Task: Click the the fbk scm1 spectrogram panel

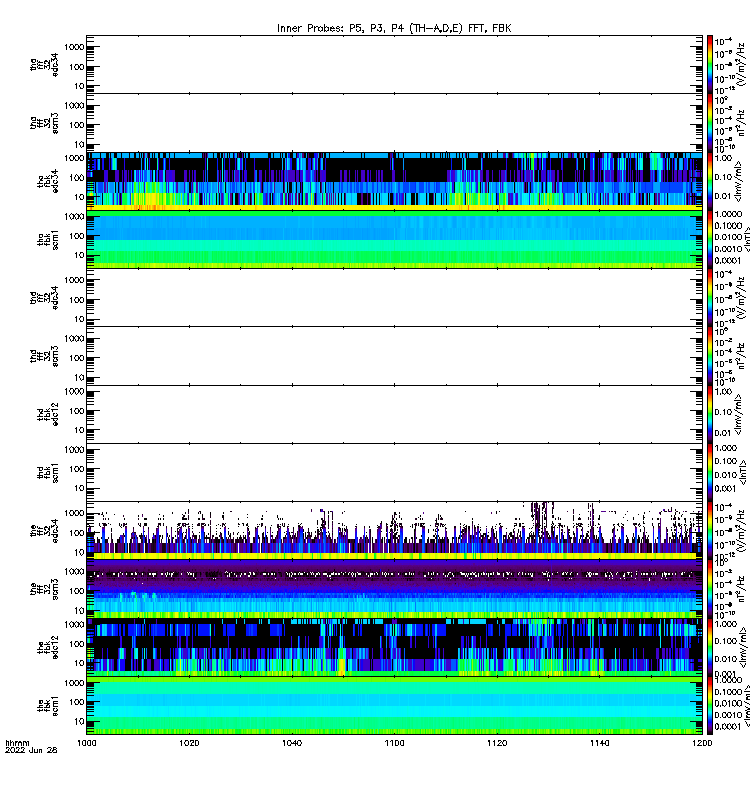Action: click(394, 705)
